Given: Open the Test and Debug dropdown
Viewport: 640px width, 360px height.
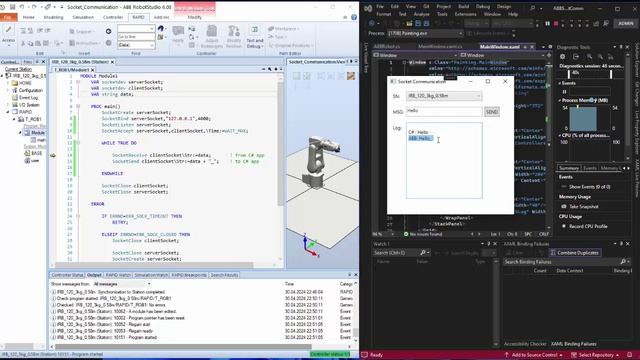Looking at the screenshot, I should click(255, 38).
